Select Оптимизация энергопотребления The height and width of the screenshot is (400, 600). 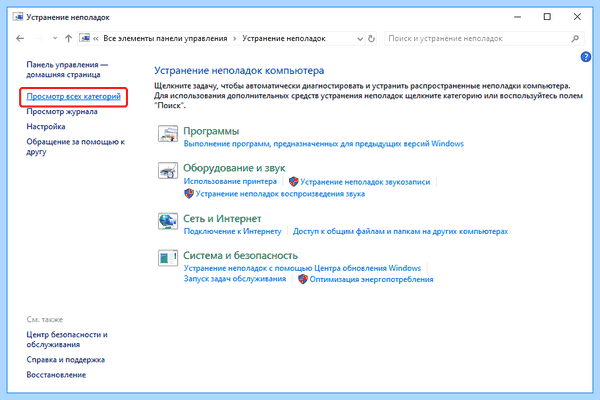(371, 279)
